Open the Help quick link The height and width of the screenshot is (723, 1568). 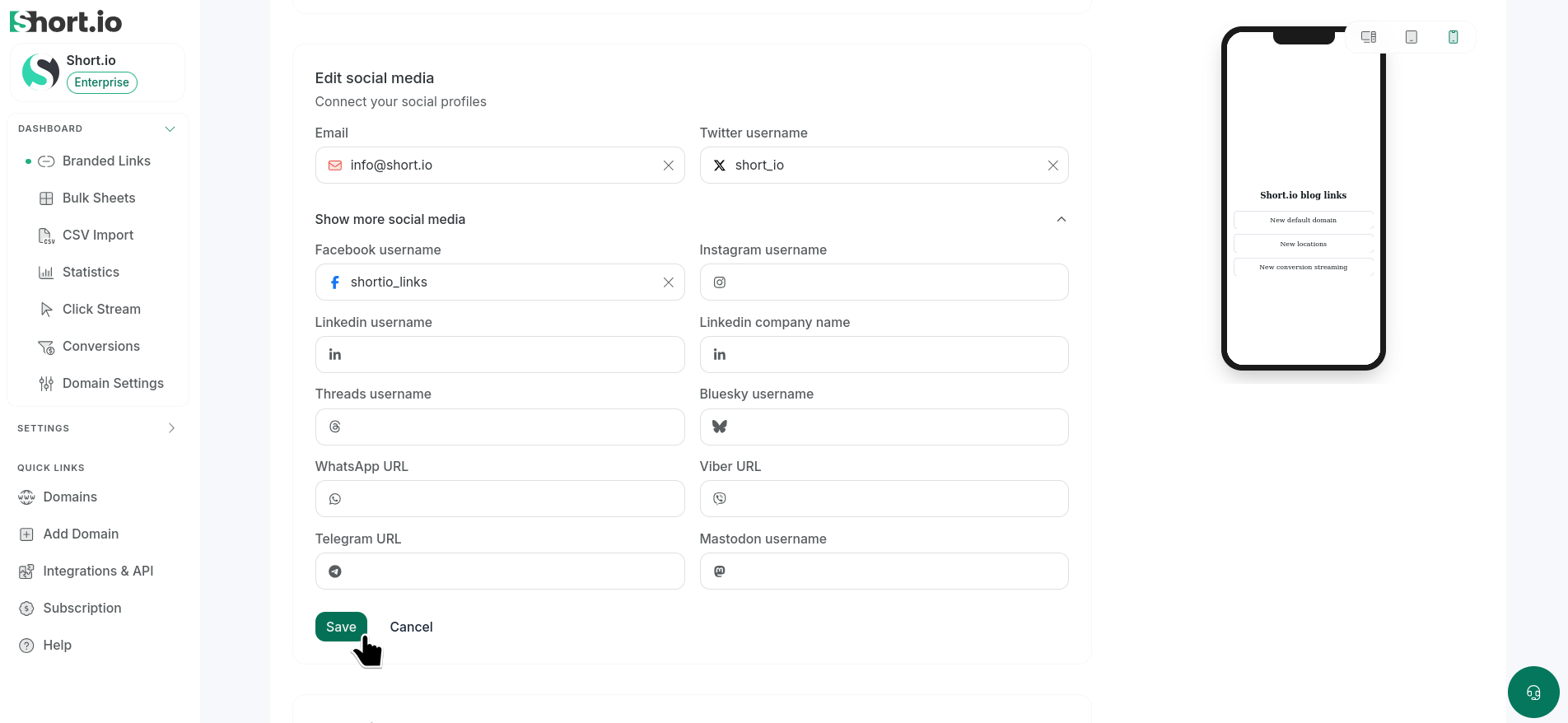[x=57, y=645]
